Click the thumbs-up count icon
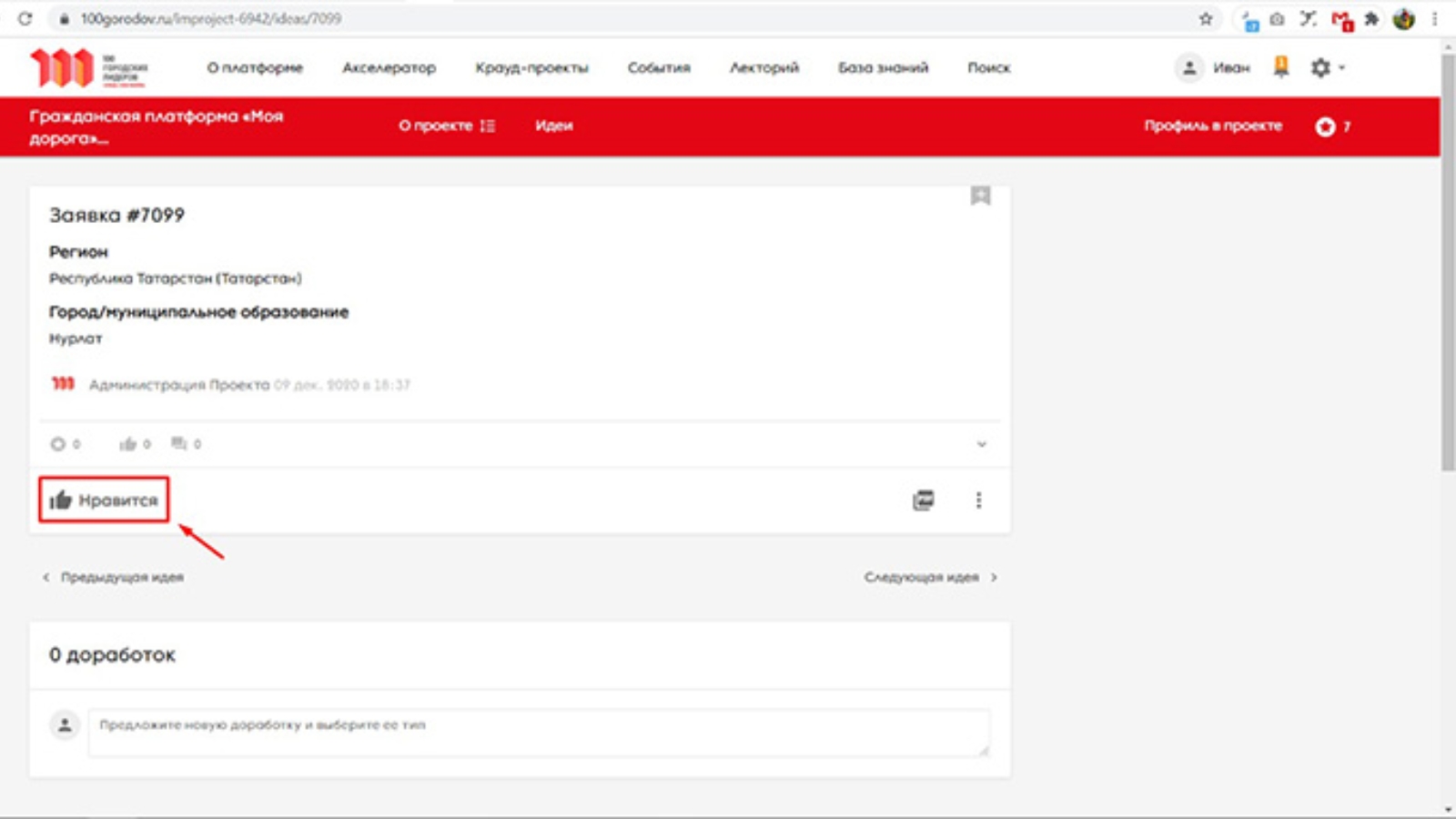The image size is (1456, 819). pos(128,444)
